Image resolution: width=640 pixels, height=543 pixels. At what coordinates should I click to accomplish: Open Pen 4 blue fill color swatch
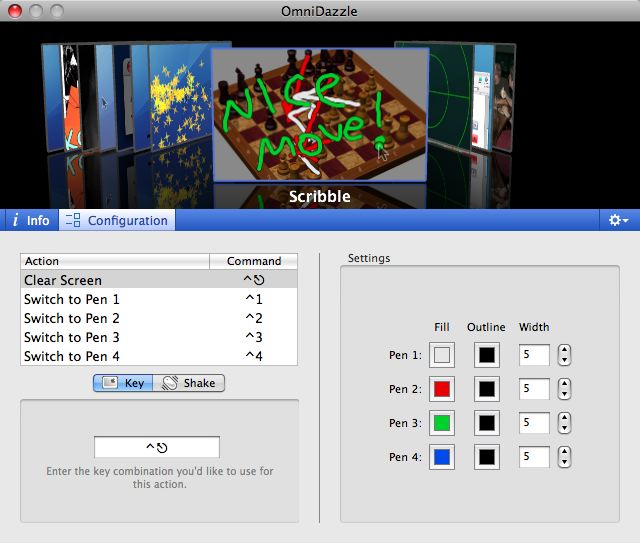pyautogui.click(x=442, y=457)
